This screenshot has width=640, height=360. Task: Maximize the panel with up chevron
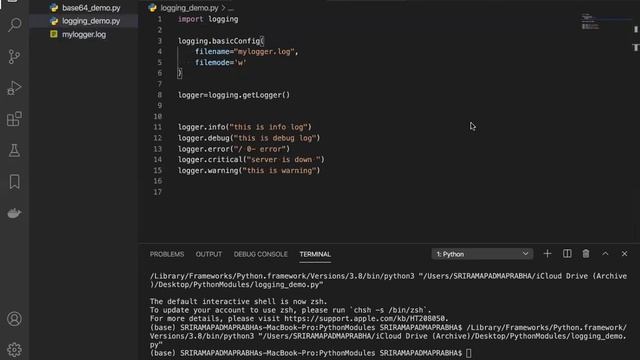click(x=605, y=254)
